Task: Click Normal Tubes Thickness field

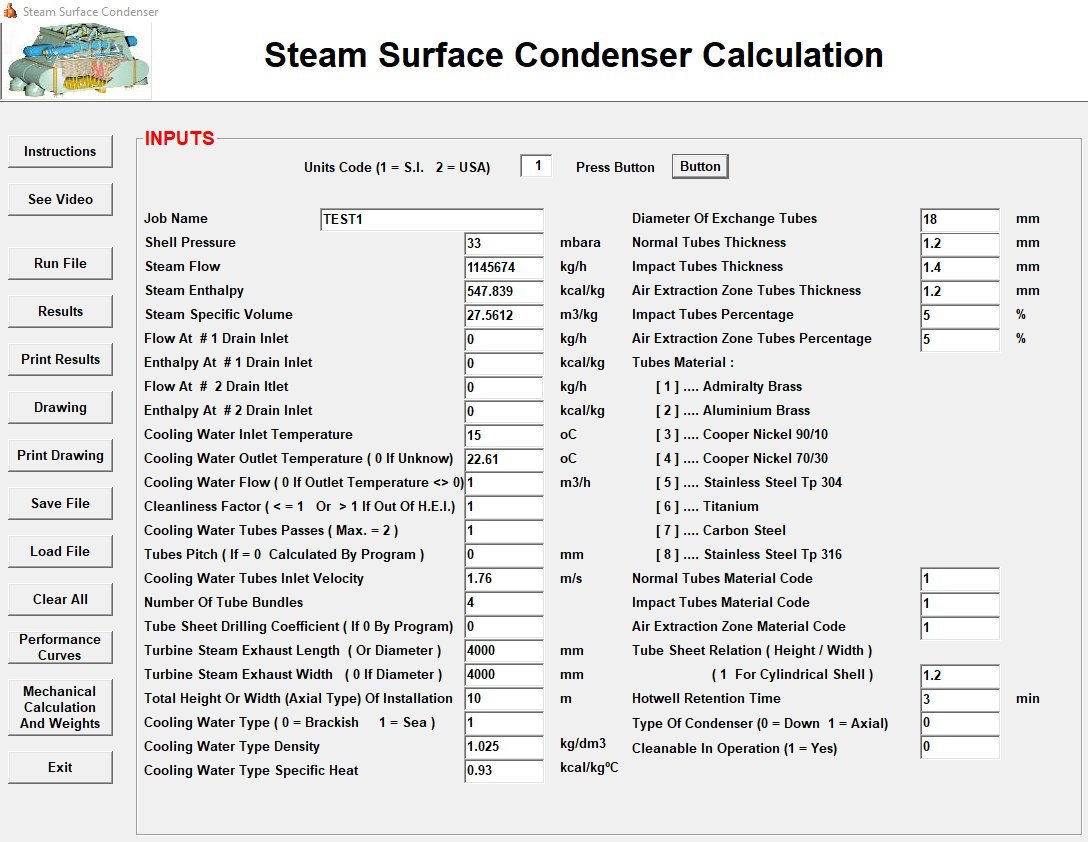Action: pyautogui.click(x=960, y=243)
